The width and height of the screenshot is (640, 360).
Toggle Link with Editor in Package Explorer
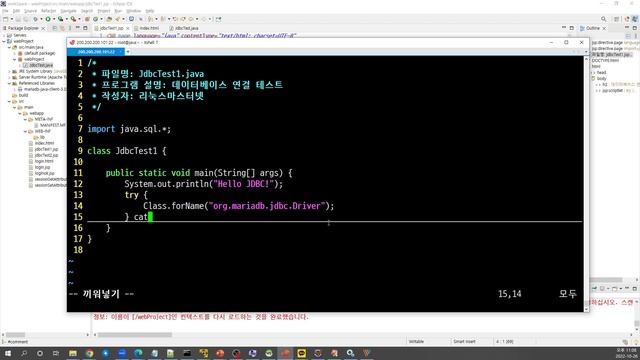click(x=62, y=28)
